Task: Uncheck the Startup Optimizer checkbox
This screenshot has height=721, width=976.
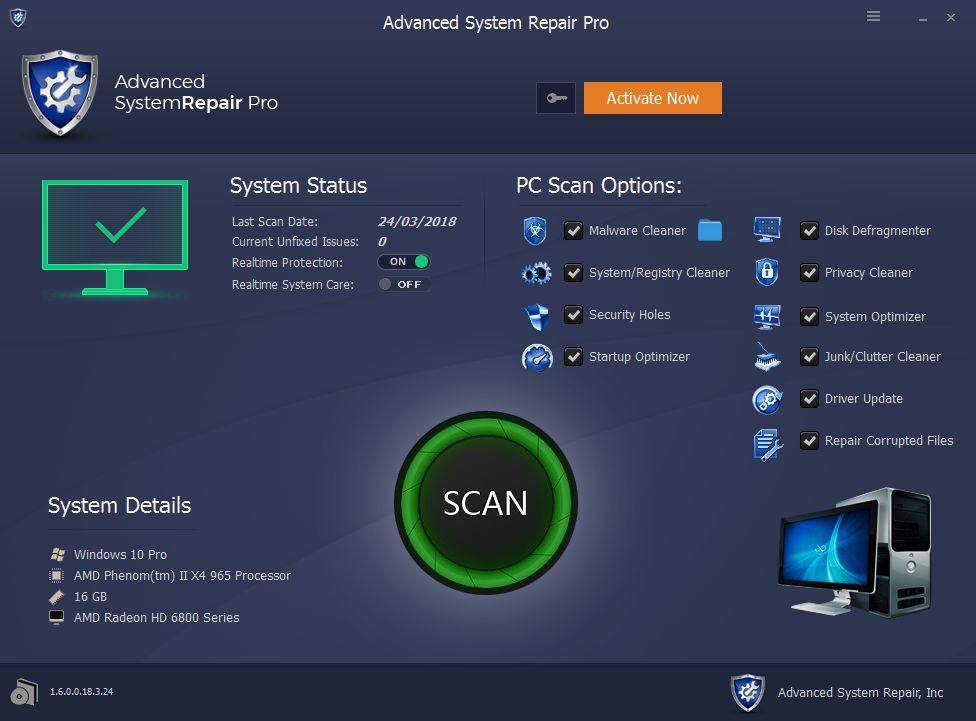Action: [573, 357]
